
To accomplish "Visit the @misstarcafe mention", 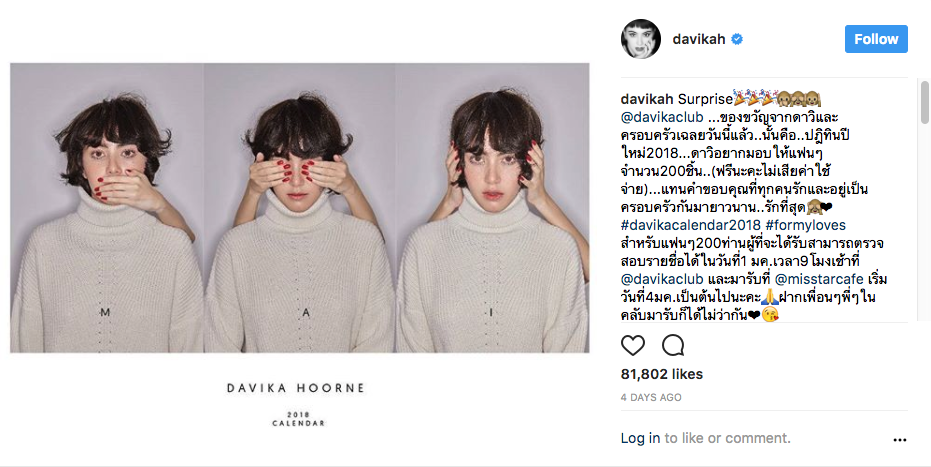I will [x=819, y=279].
